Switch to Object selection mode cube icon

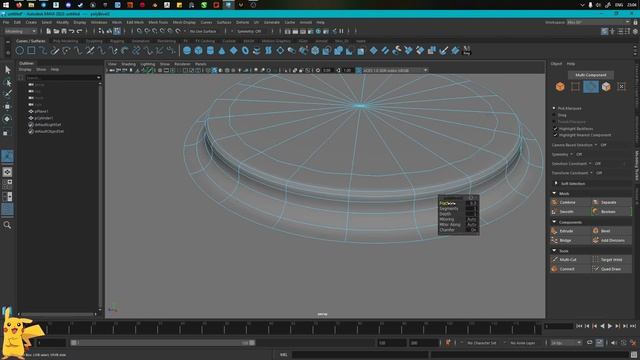pyautogui.click(x=560, y=87)
